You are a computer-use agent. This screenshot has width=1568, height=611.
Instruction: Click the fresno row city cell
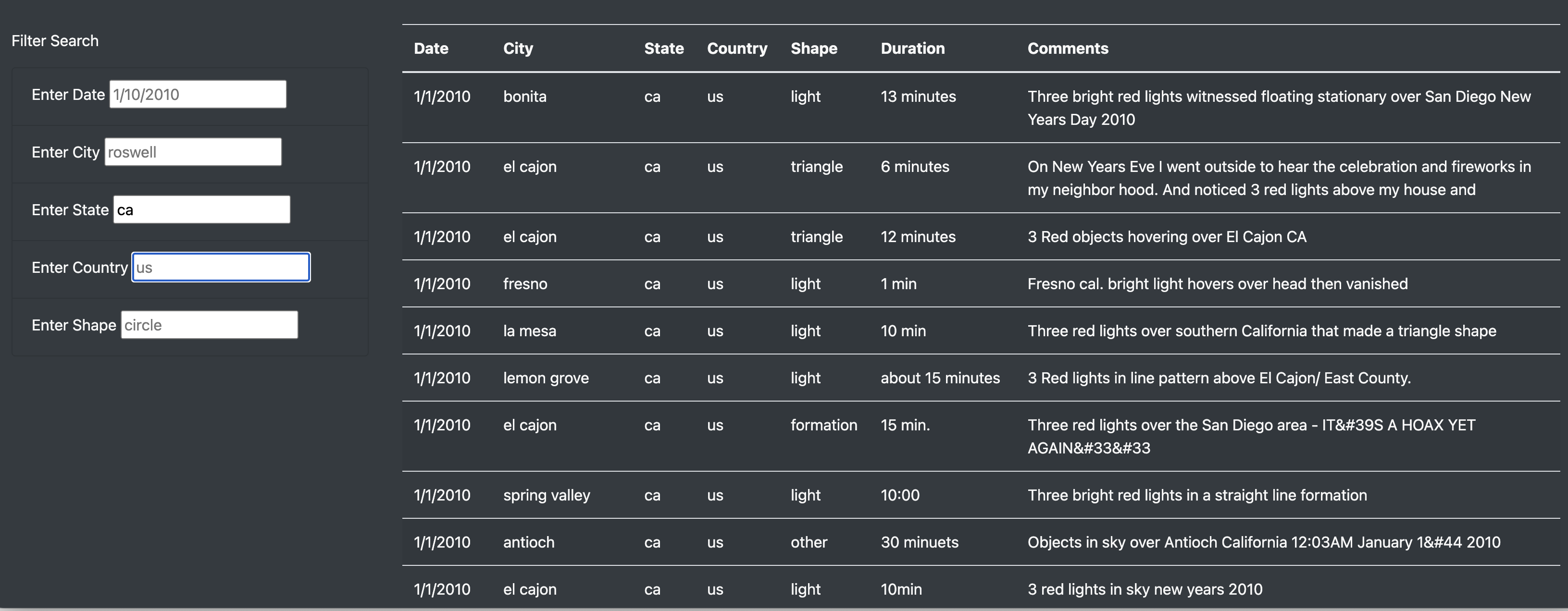(525, 283)
